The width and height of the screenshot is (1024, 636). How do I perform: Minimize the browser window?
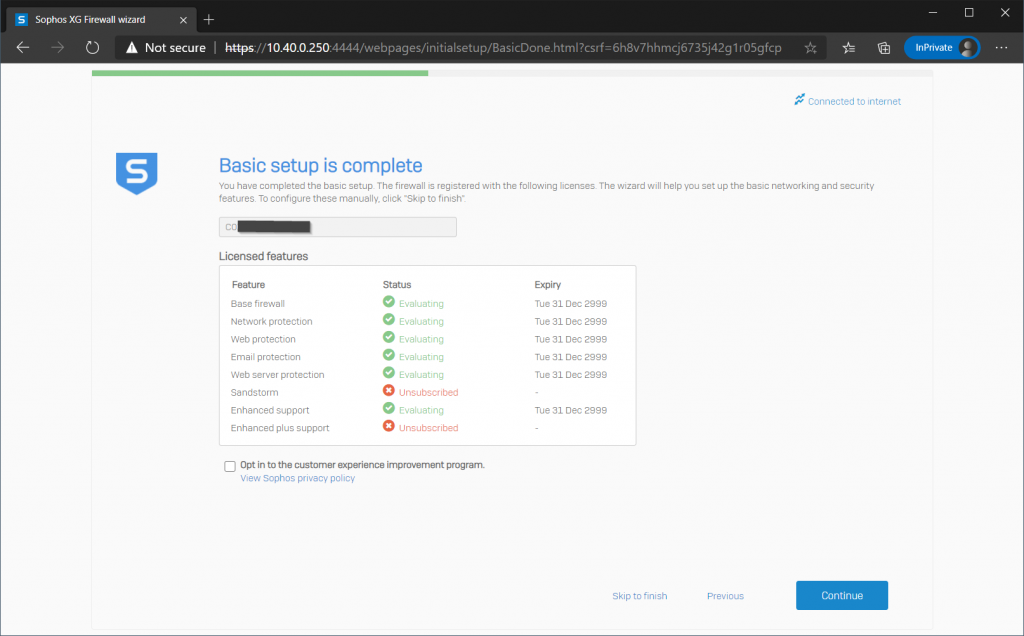pos(933,13)
